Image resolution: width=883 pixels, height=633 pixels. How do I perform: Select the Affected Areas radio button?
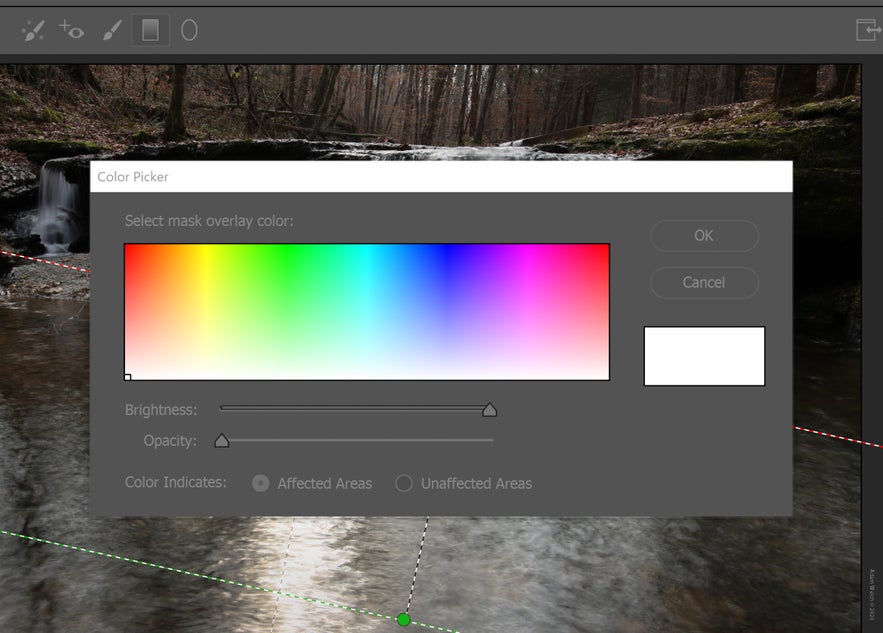[260, 482]
